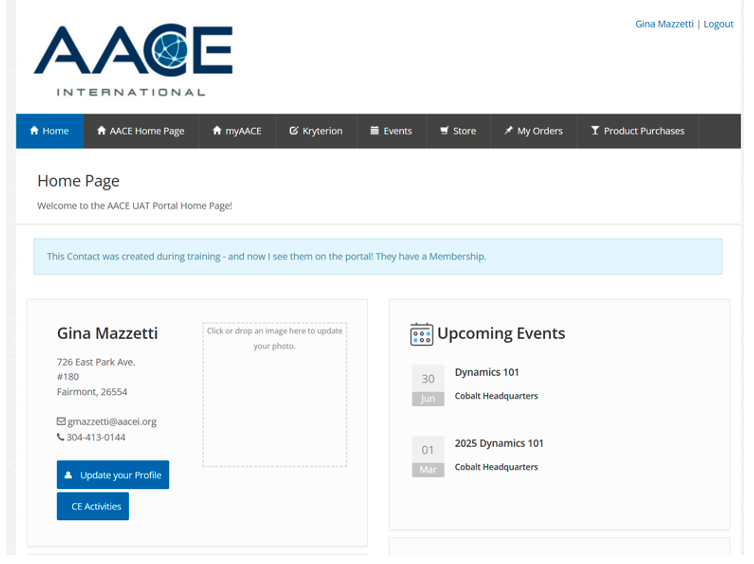Click the pushpin icon beside My Orders
Image resolution: width=754 pixels, height=564 pixels.
coord(508,130)
